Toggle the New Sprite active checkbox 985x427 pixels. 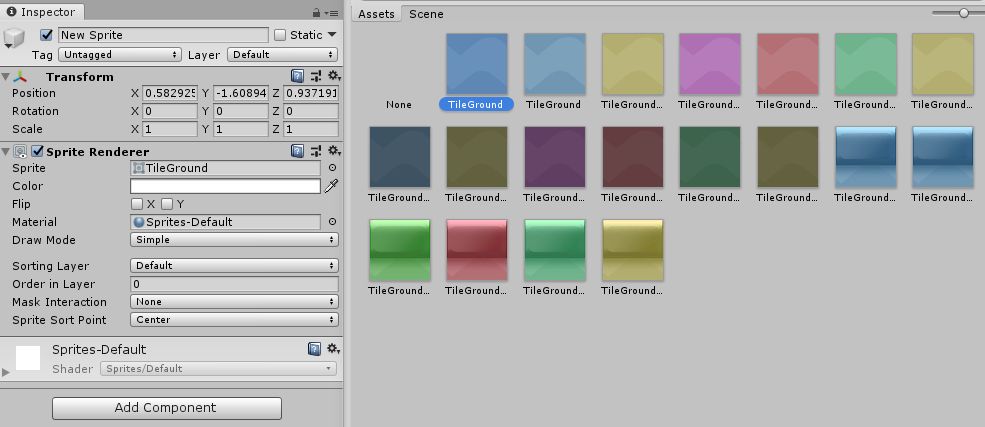[46, 35]
